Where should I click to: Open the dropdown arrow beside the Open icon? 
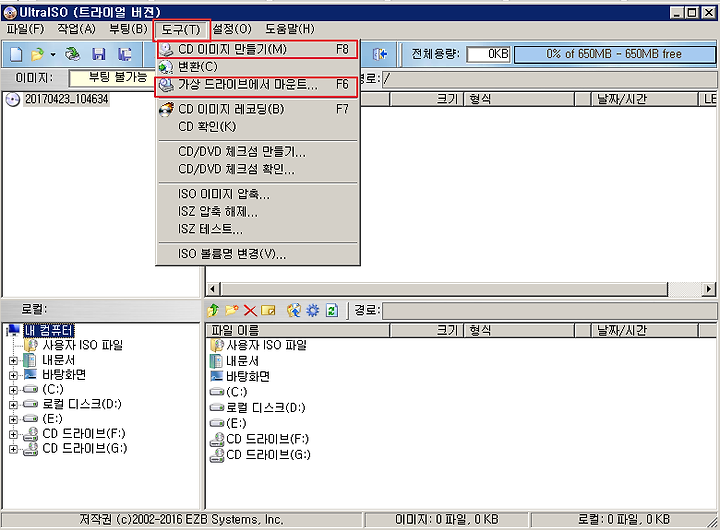click(x=53, y=55)
